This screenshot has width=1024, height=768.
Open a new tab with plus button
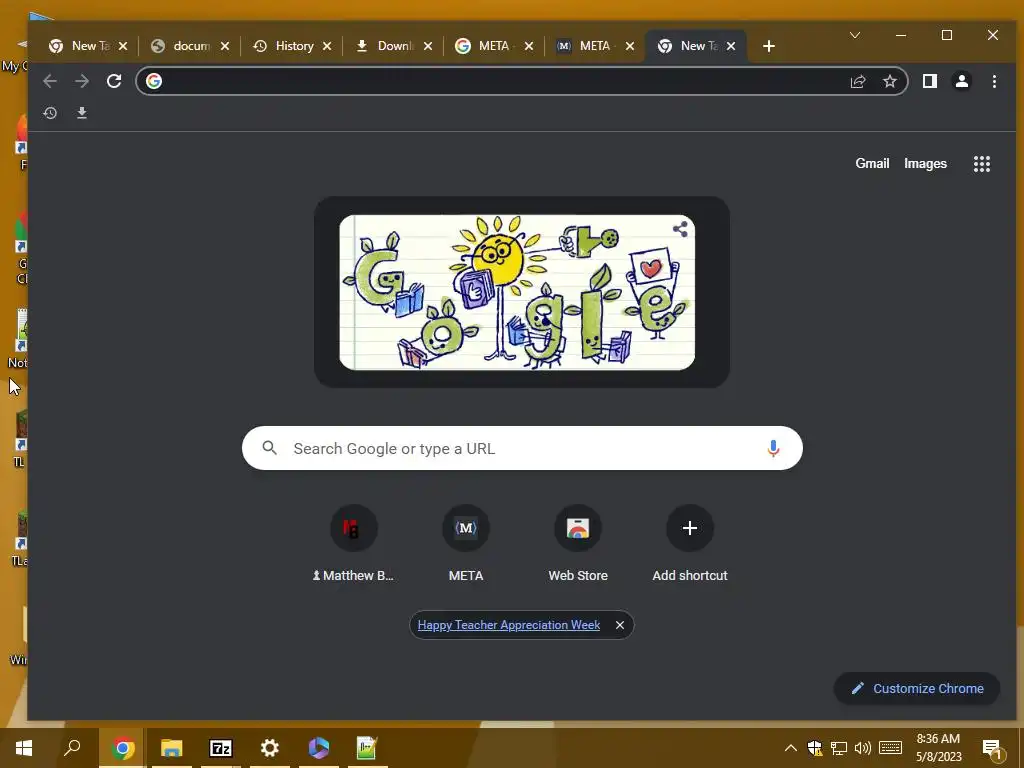(769, 46)
